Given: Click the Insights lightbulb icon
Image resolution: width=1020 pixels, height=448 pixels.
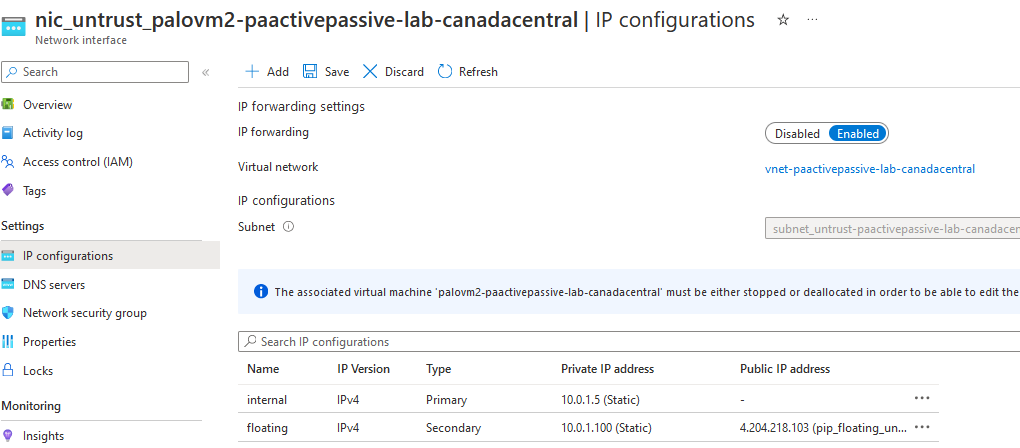Looking at the screenshot, I should click(x=9, y=436).
